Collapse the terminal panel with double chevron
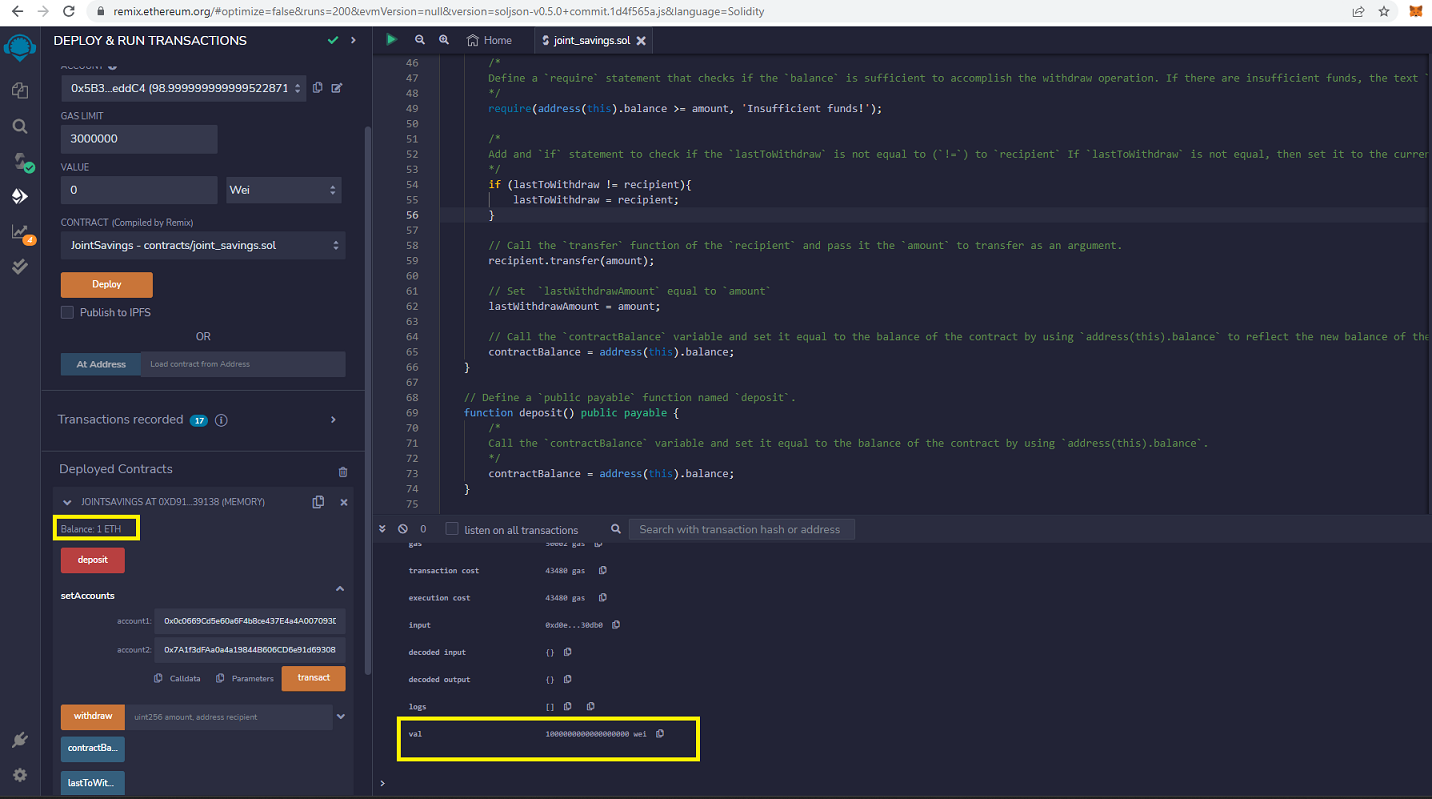1432x799 pixels. click(x=382, y=529)
